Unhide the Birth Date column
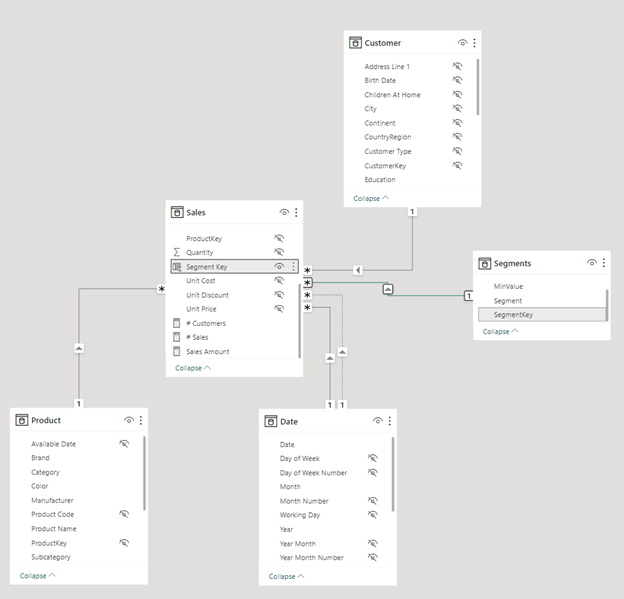The width and height of the screenshot is (624, 599). (457, 80)
